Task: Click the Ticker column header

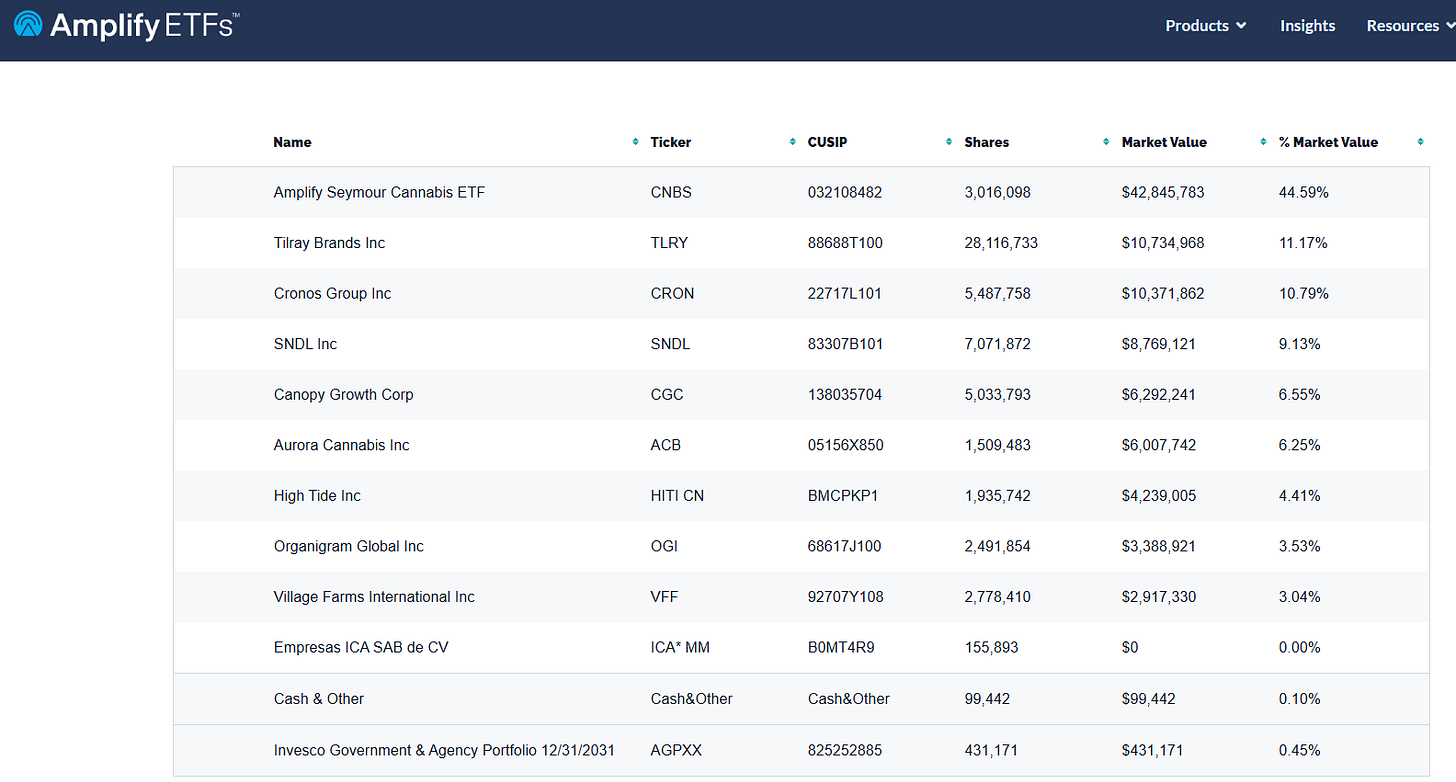Action: (670, 142)
